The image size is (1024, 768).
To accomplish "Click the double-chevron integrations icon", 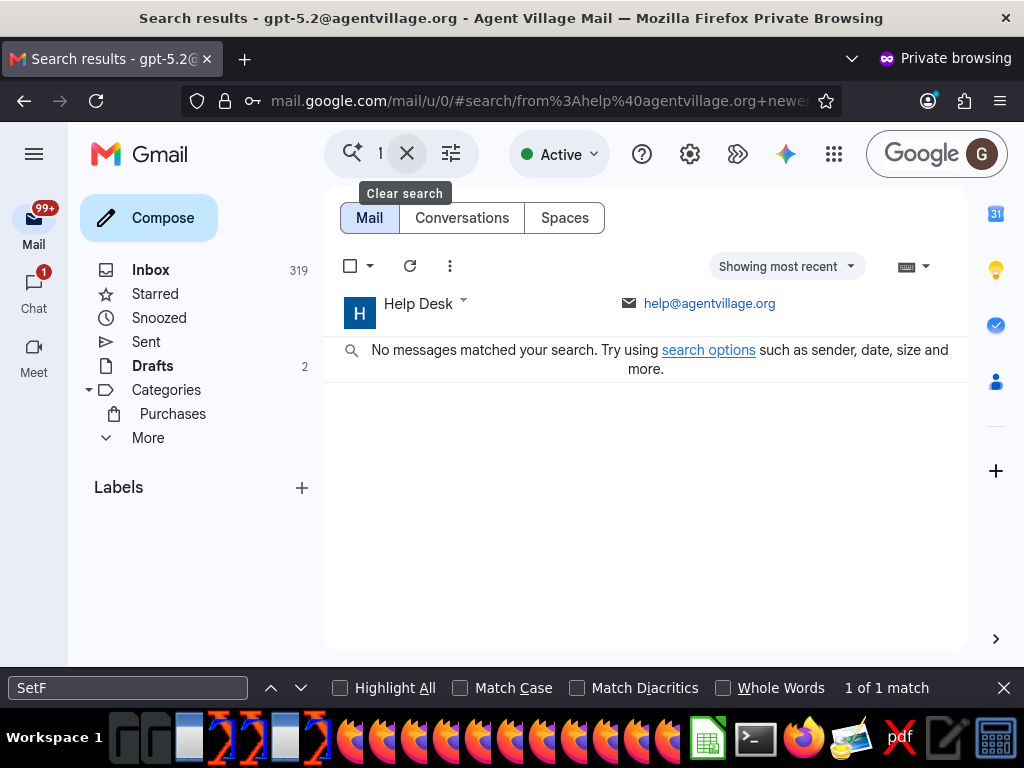I will 737,154.
